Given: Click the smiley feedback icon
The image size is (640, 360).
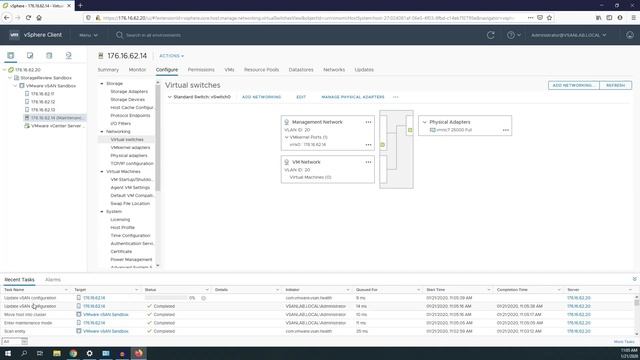Looking at the screenshot, I should point(630,35).
